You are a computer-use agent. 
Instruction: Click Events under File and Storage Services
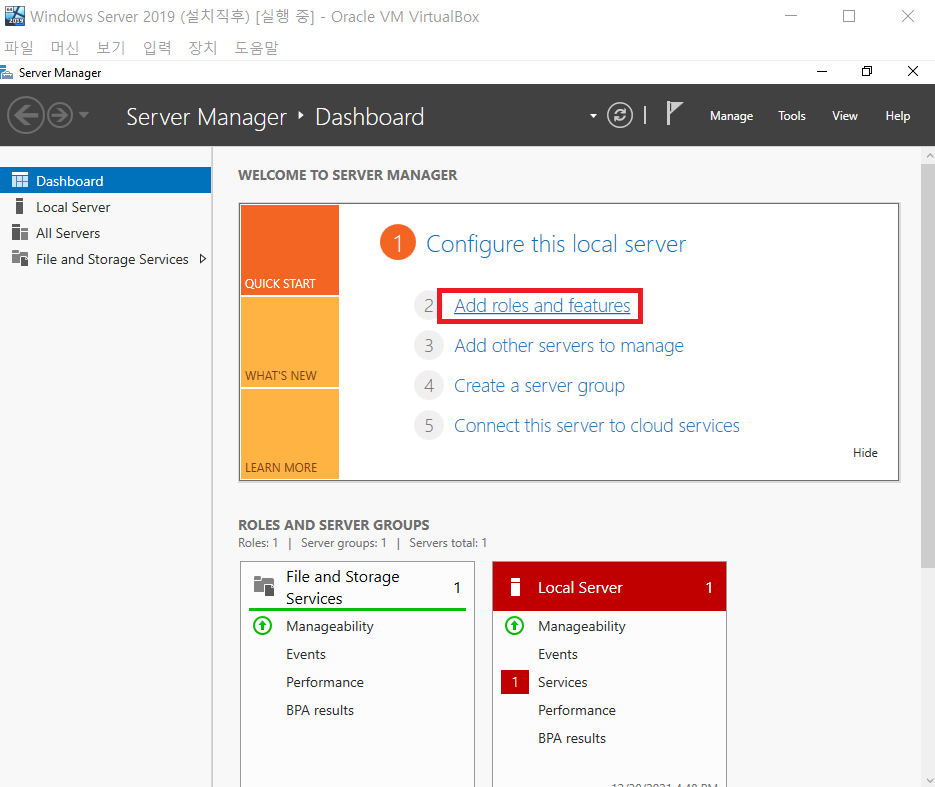tap(306, 654)
